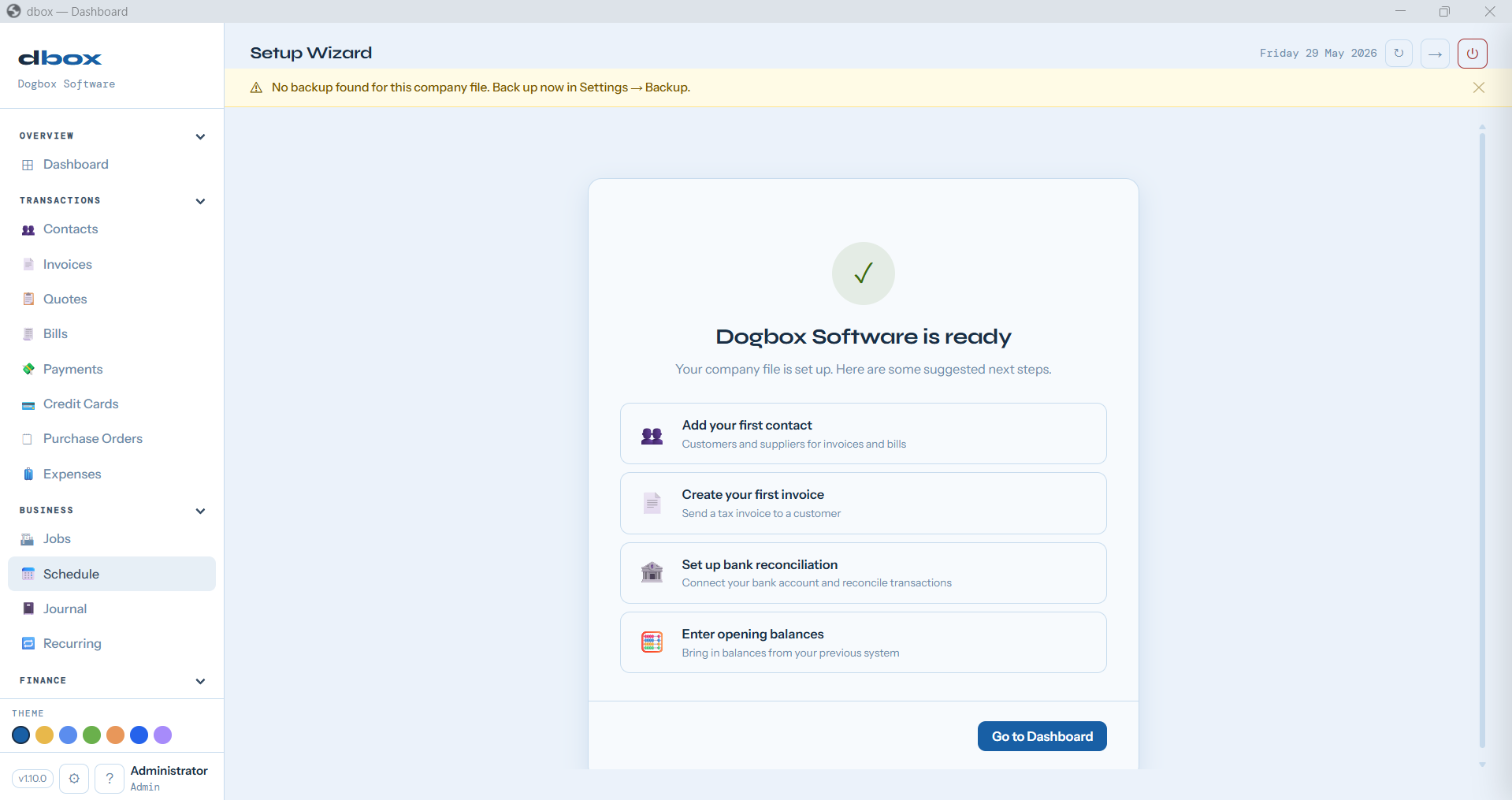Viewport: 1512px width, 800px height.
Task: Click the Friday 29 May 2026 date text
Action: tap(1318, 54)
